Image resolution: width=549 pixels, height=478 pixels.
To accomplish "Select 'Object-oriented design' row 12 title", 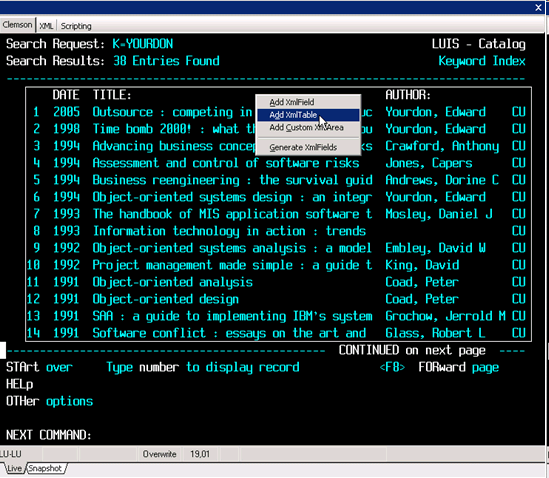I will pos(166,299).
